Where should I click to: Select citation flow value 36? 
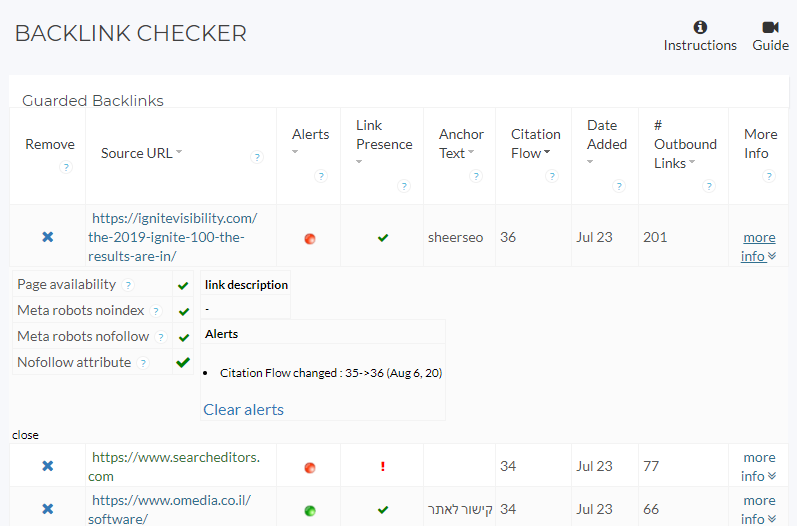click(x=508, y=237)
